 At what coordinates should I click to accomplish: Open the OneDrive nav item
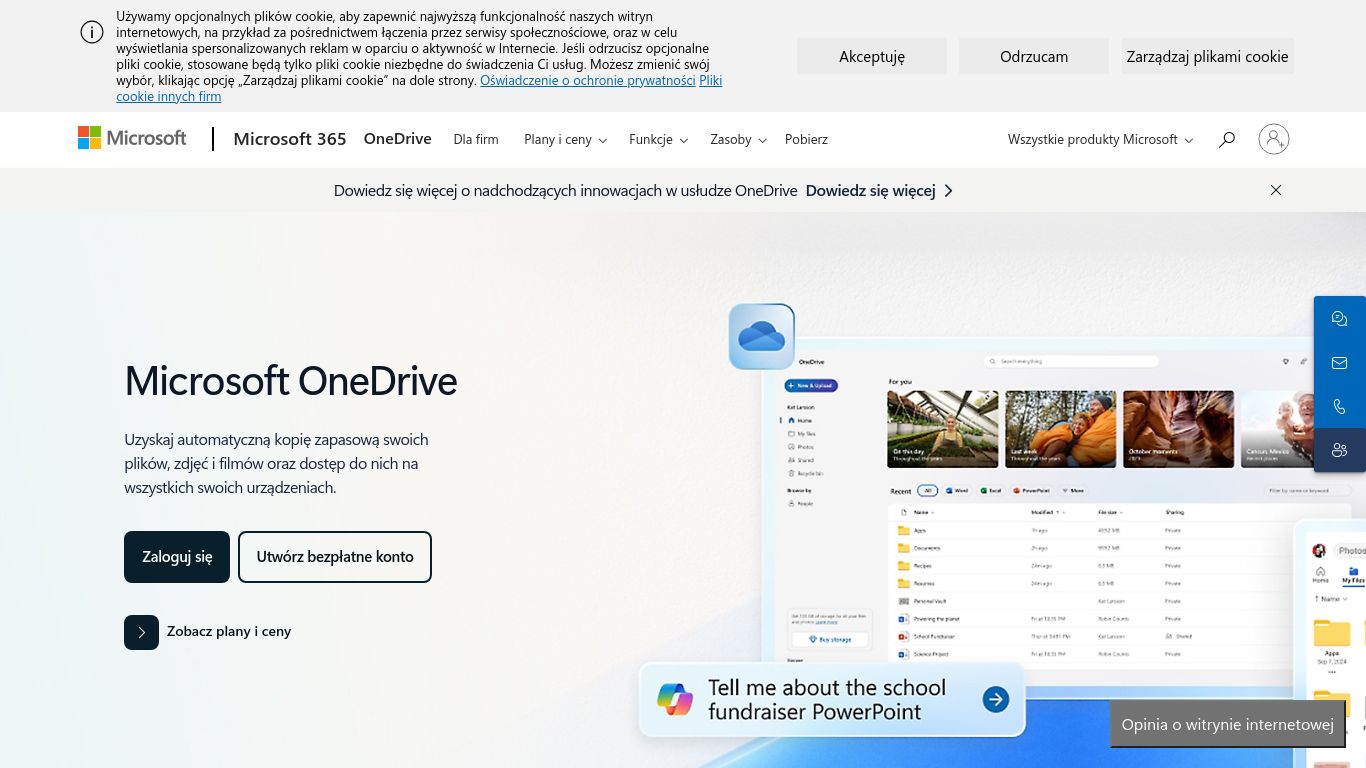(x=398, y=139)
